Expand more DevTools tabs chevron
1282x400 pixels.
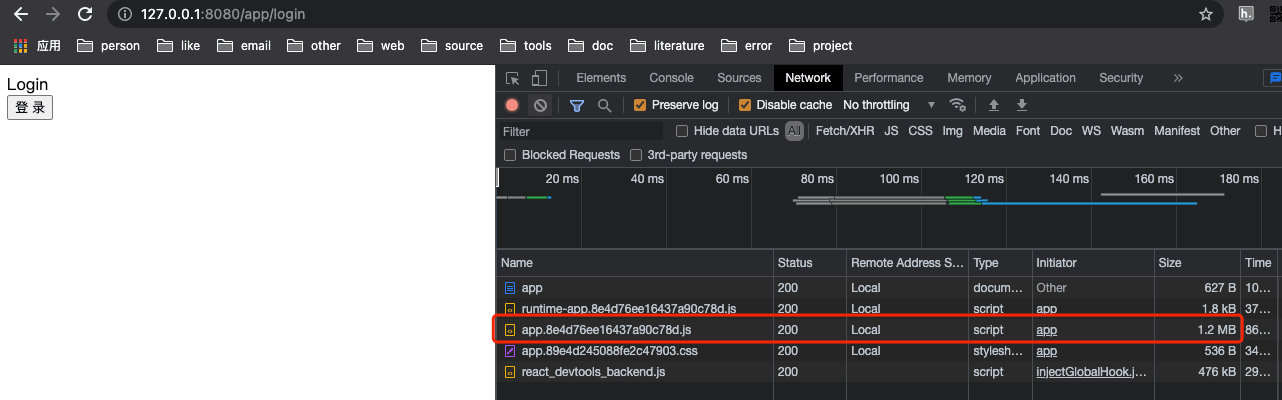1178,78
